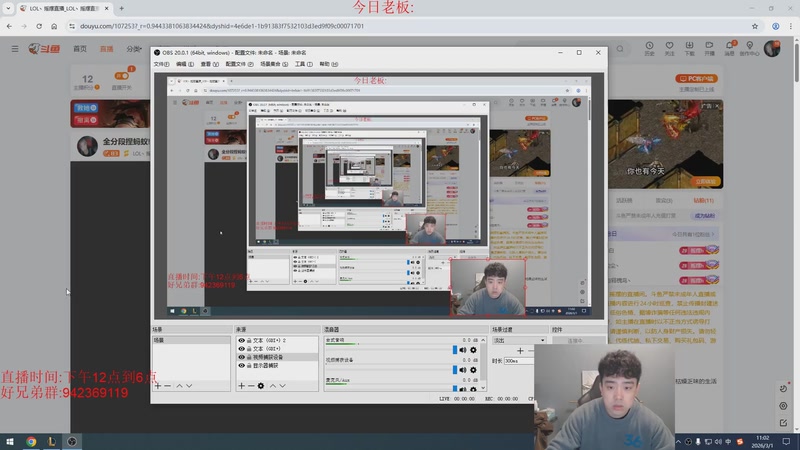Click the 成为钻粉 button
The width and height of the screenshot is (800, 450).
tap(705, 216)
